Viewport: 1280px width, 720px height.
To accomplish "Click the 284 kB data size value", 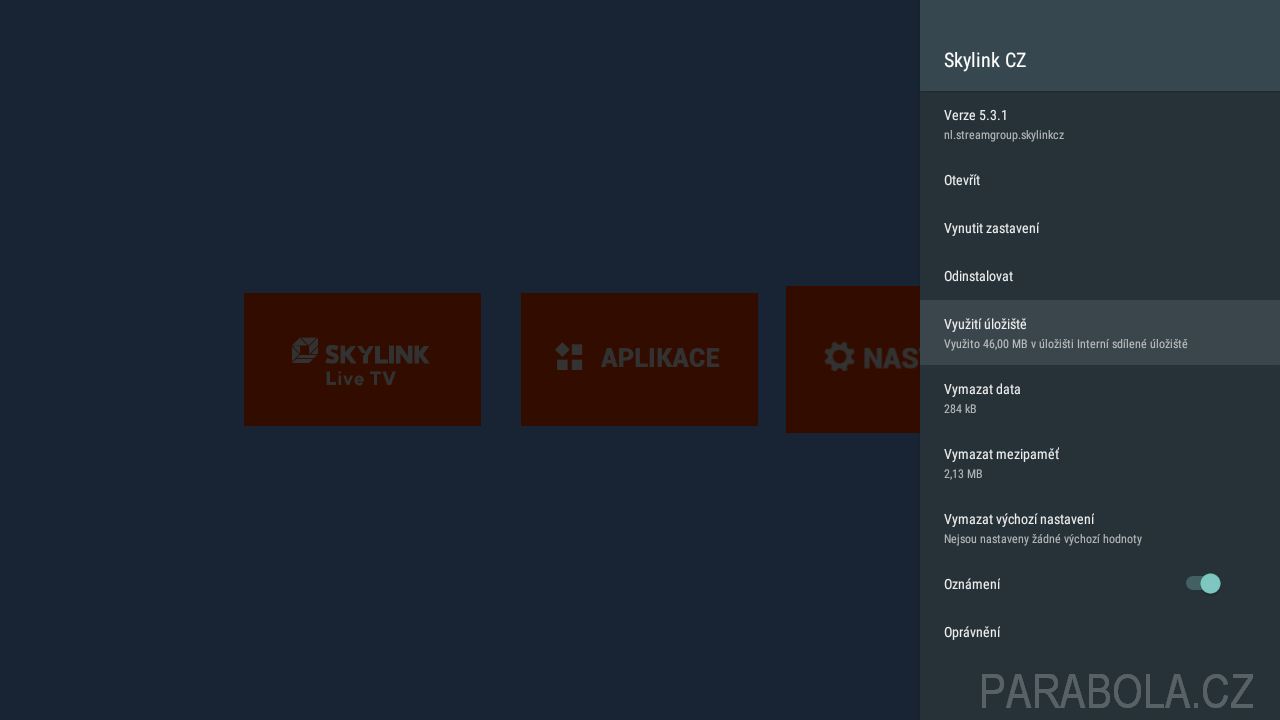I will (x=960, y=409).
